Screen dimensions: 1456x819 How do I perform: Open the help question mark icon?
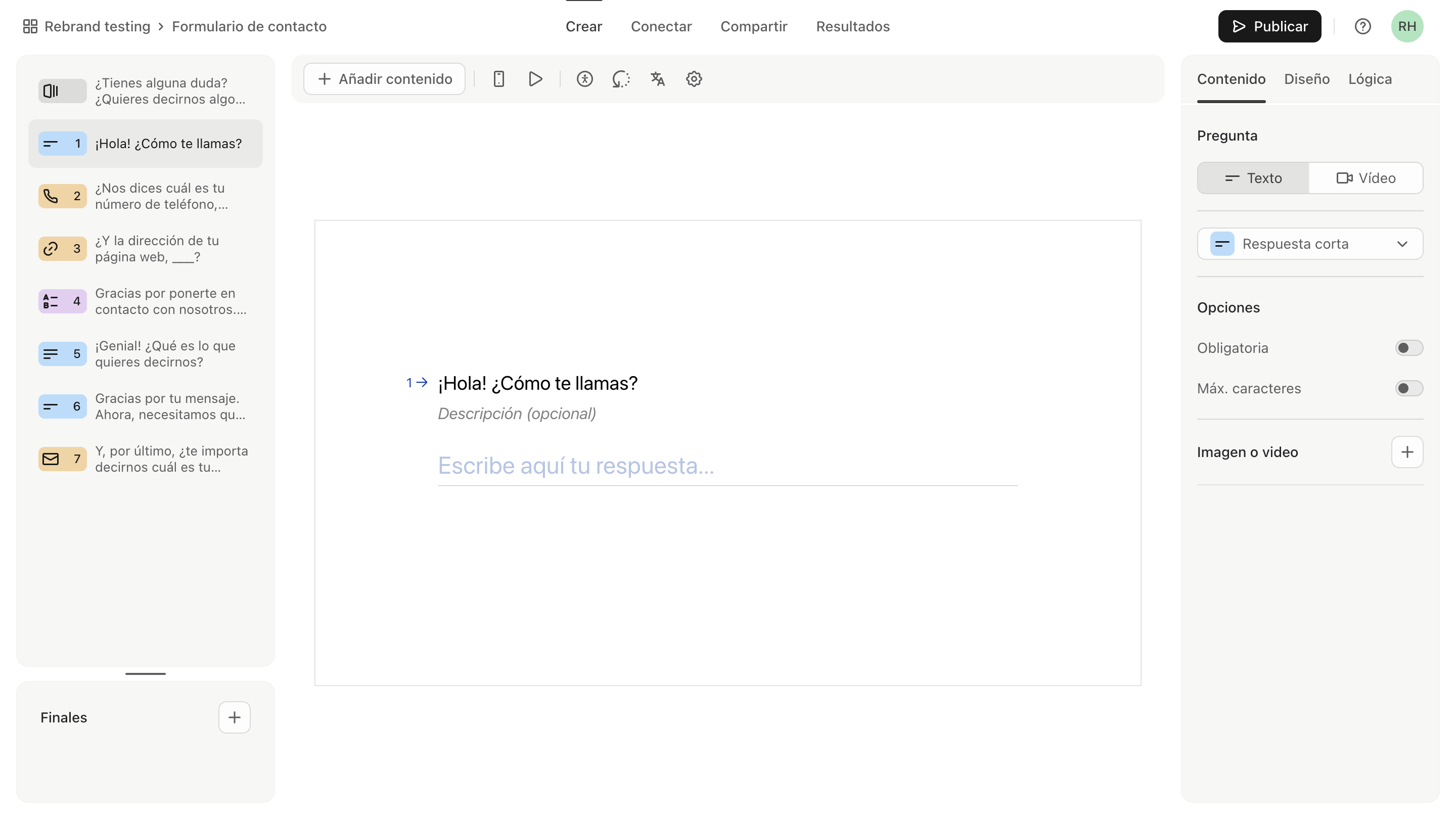pos(1363,26)
